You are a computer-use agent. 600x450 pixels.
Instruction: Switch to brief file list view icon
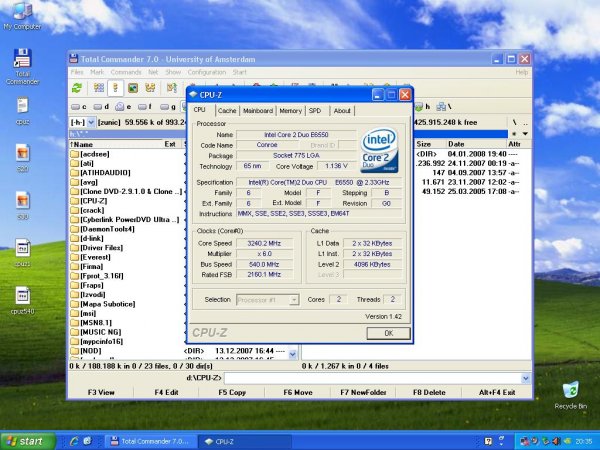coord(99,88)
